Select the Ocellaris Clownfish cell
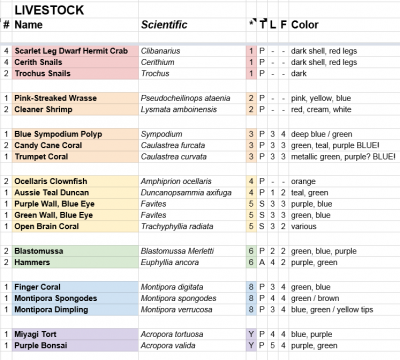The height and width of the screenshot is (360, 400). (76, 181)
